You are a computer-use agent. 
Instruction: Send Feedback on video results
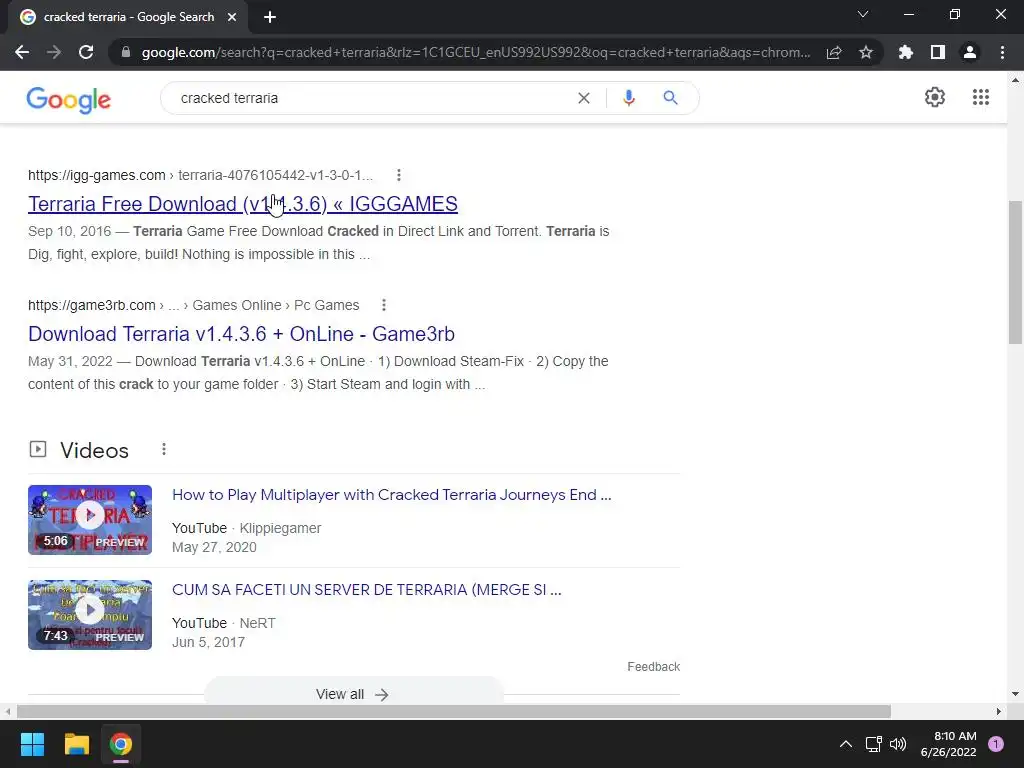(654, 667)
